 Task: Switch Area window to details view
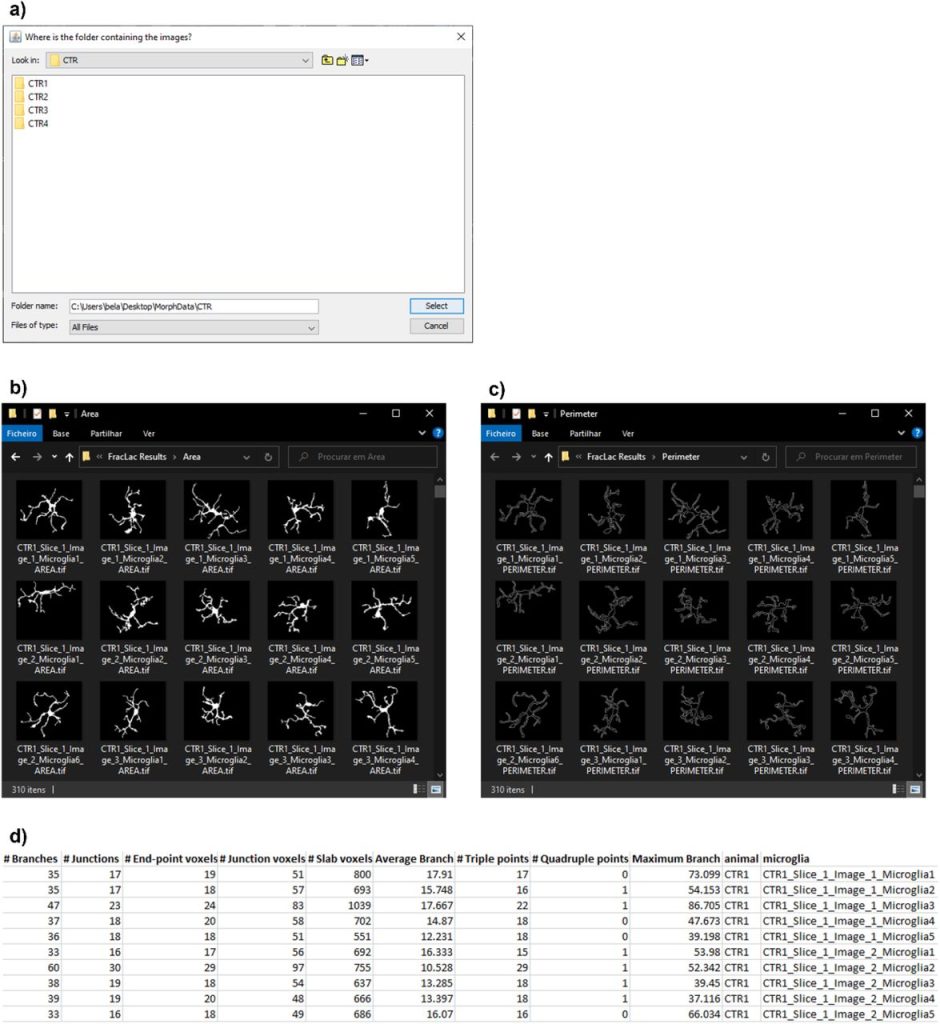[x=420, y=789]
